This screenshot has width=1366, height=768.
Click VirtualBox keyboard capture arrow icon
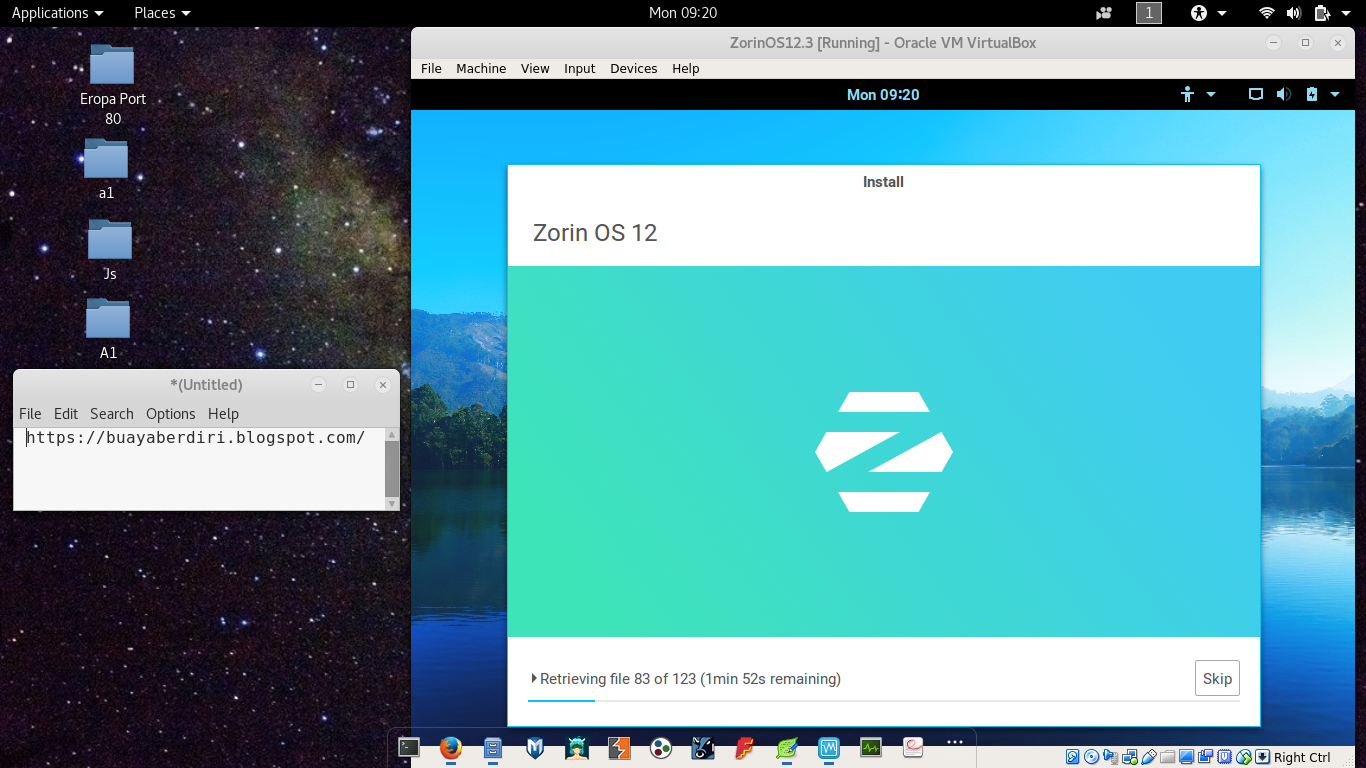click(x=1262, y=757)
